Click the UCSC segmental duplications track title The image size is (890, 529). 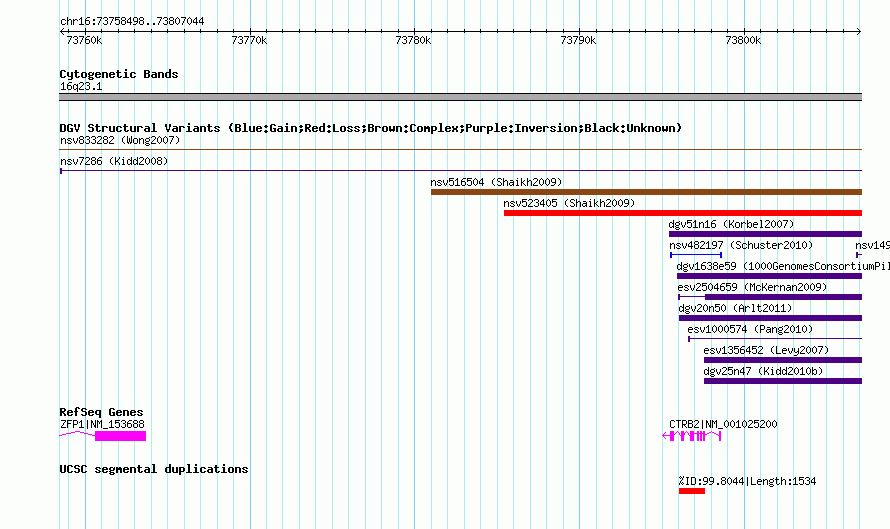154,469
